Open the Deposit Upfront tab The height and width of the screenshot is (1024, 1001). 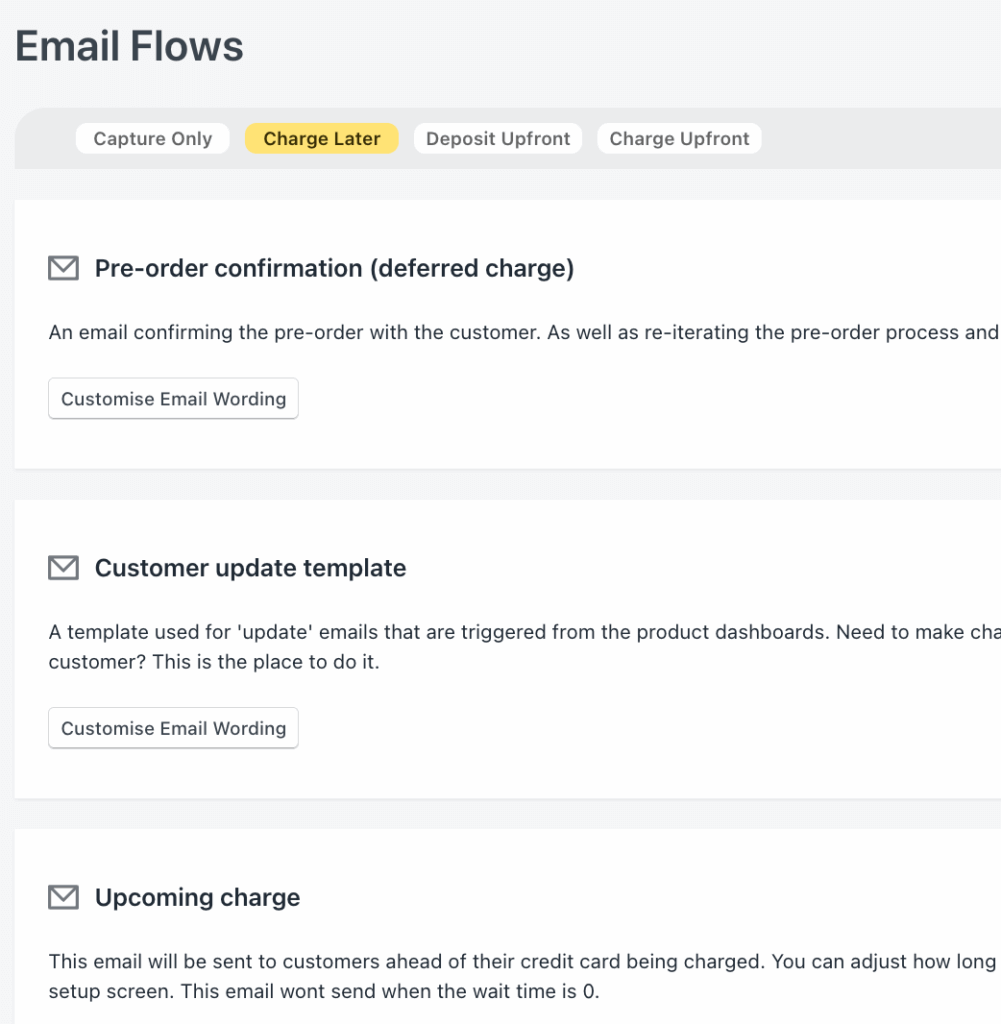tap(498, 139)
